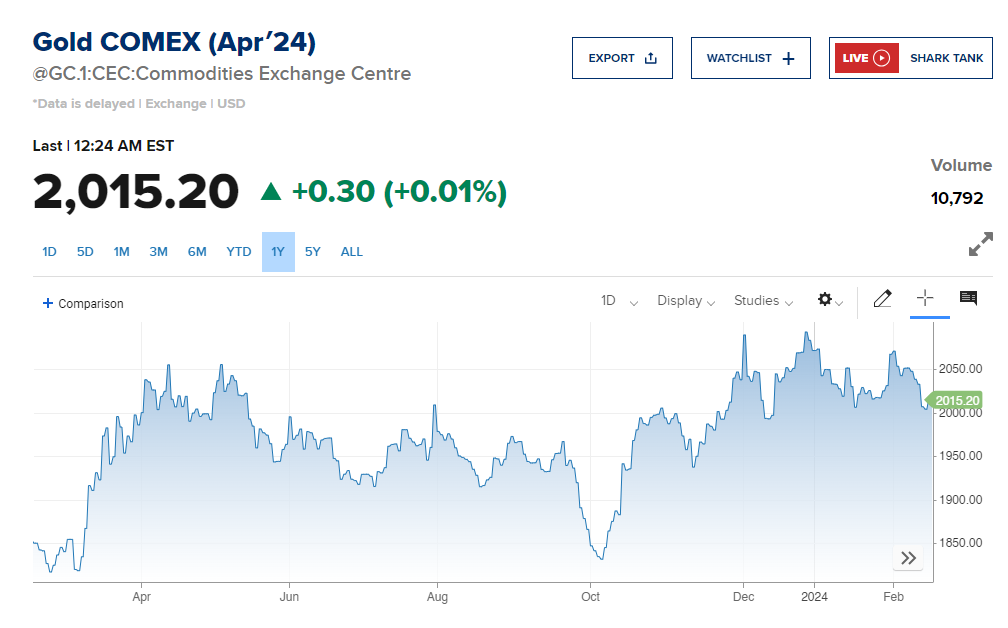Click the 2015.20 price marker label
This screenshot has width=1008, height=628.
pos(956,401)
